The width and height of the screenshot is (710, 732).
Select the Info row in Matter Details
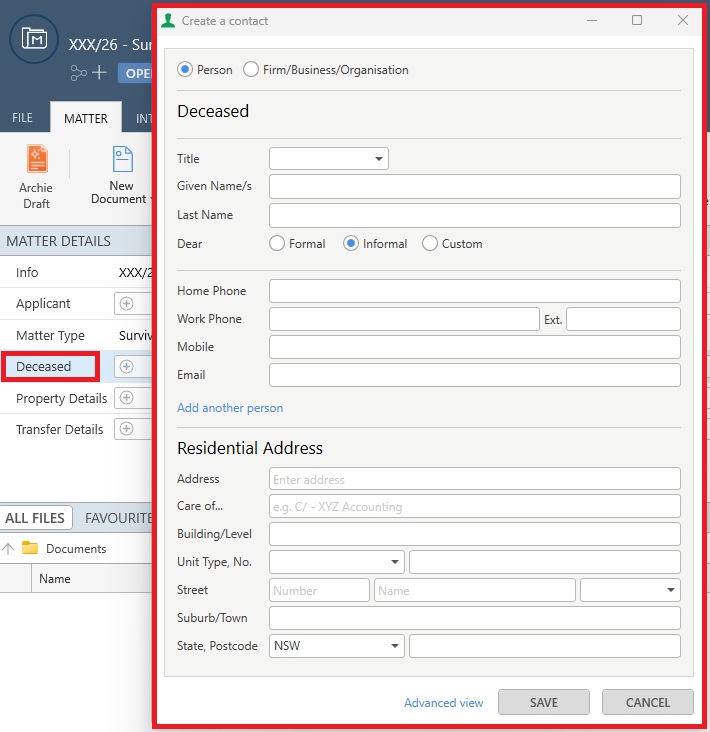coord(76,272)
